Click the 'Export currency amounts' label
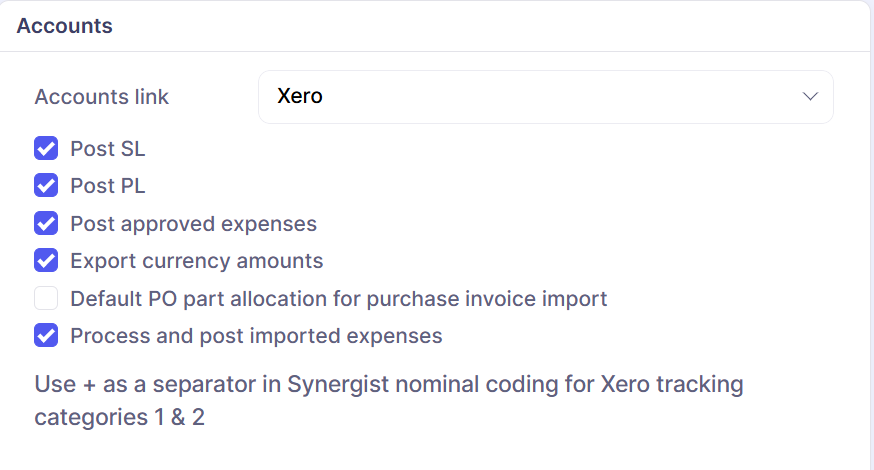Viewport: 874px width, 470px height. [196, 261]
